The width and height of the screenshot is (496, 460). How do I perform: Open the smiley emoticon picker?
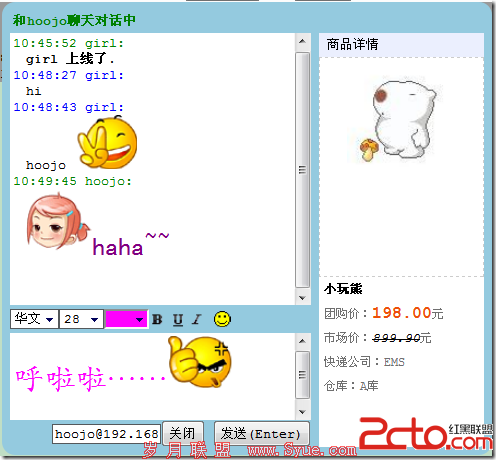222,319
